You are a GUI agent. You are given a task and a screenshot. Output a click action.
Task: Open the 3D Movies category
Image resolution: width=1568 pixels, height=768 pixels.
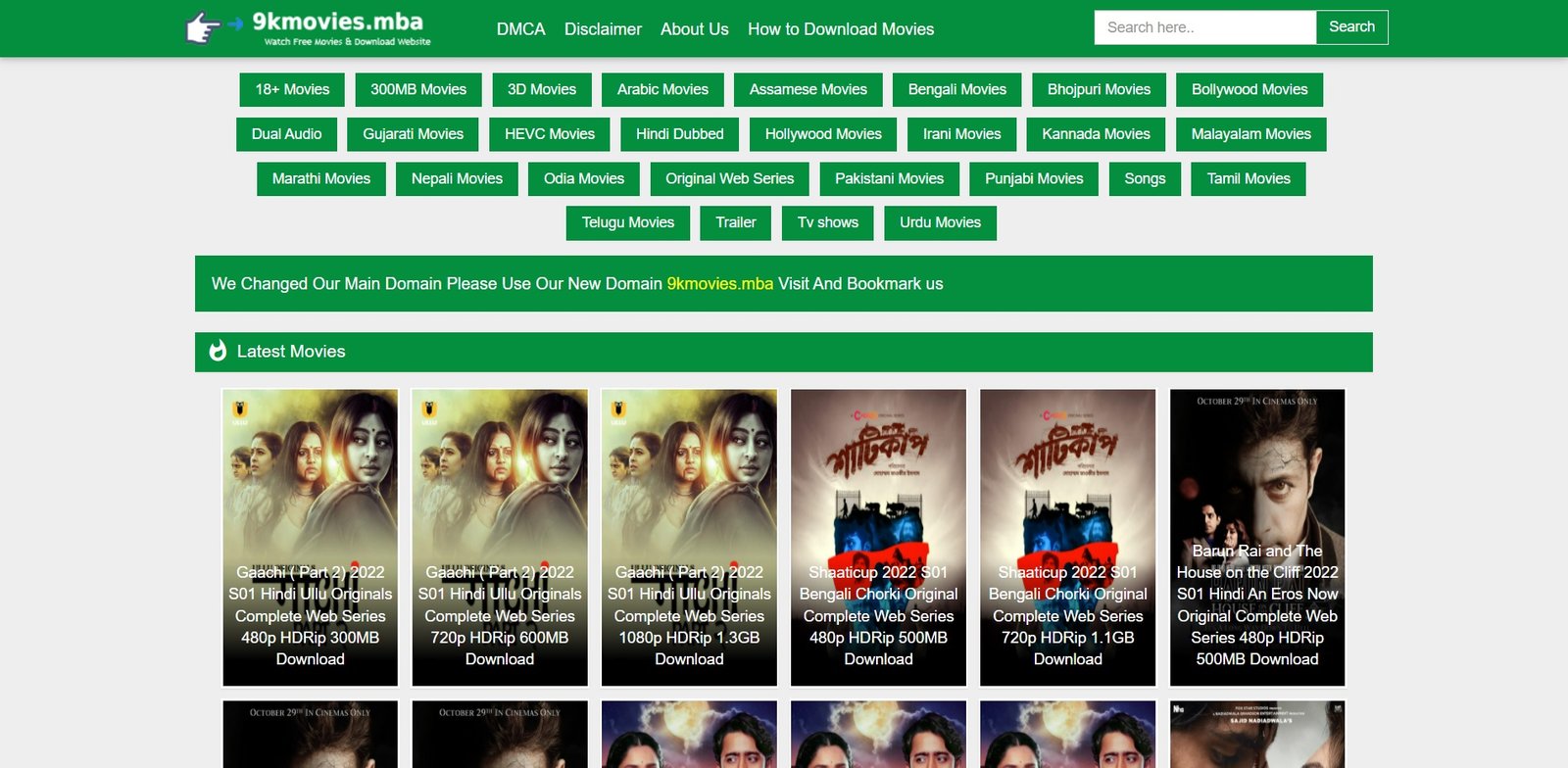click(542, 89)
